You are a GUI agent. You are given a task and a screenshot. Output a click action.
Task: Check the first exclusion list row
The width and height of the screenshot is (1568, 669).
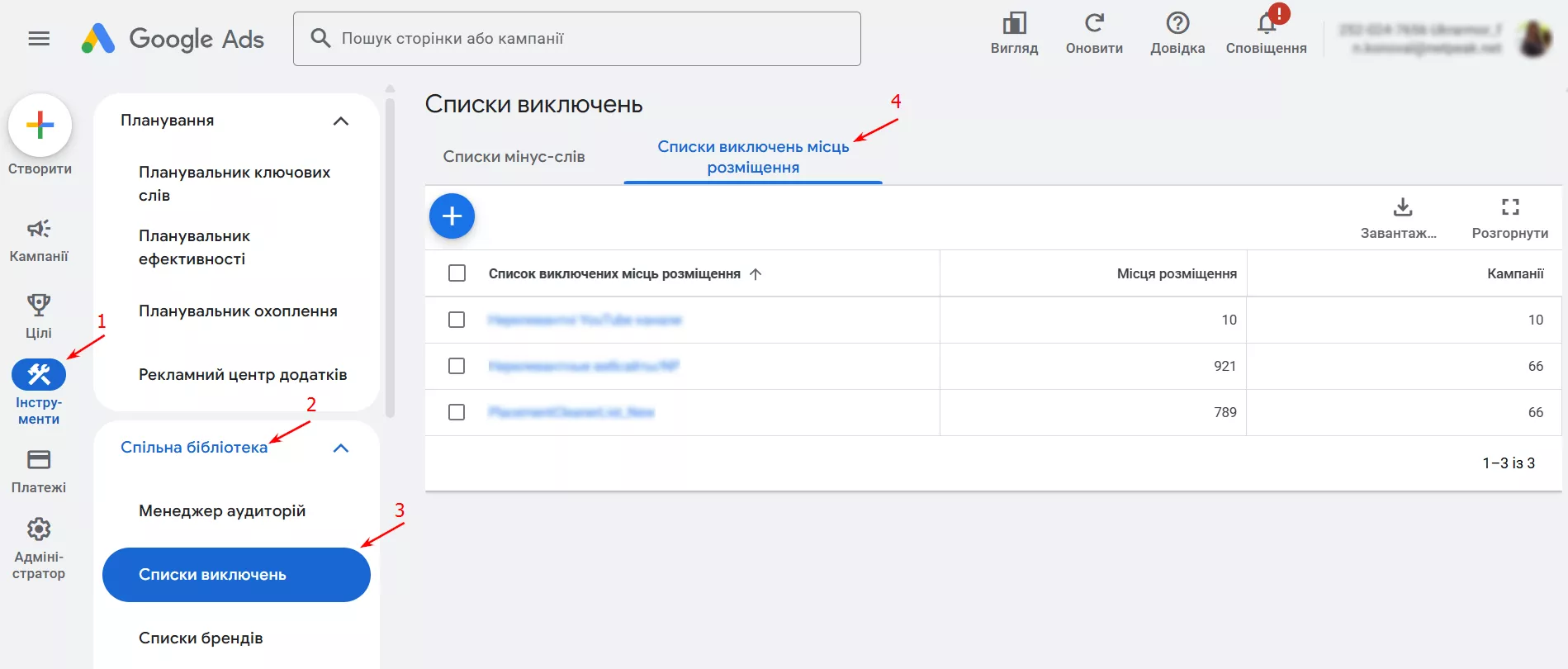(x=456, y=320)
